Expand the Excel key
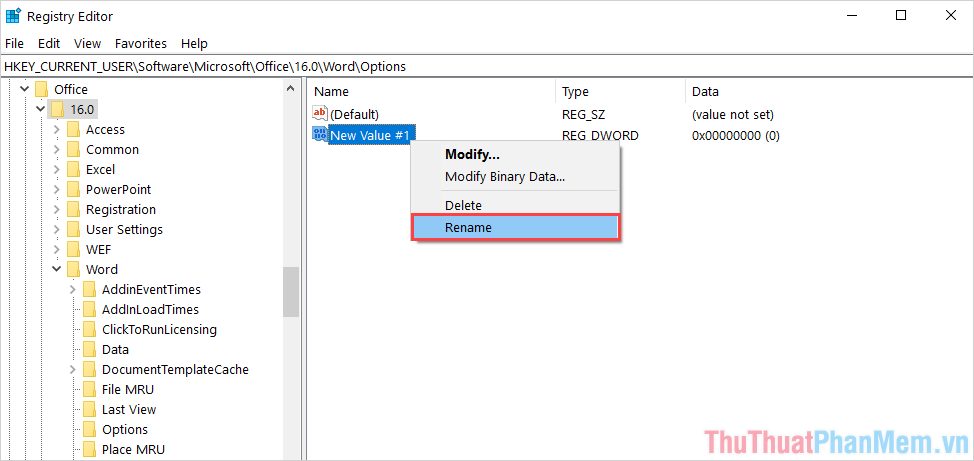This screenshot has width=974, height=461. [x=57, y=169]
